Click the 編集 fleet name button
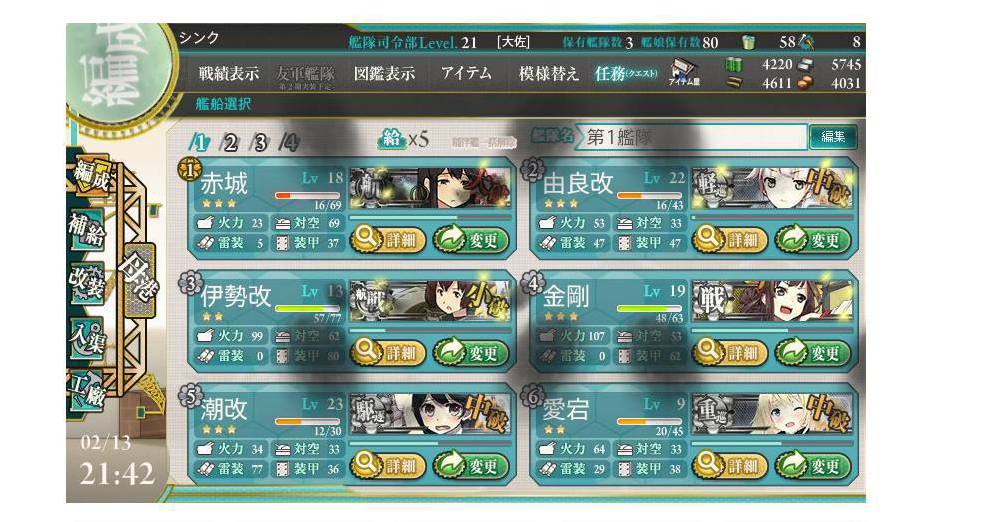 coord(833,136)
